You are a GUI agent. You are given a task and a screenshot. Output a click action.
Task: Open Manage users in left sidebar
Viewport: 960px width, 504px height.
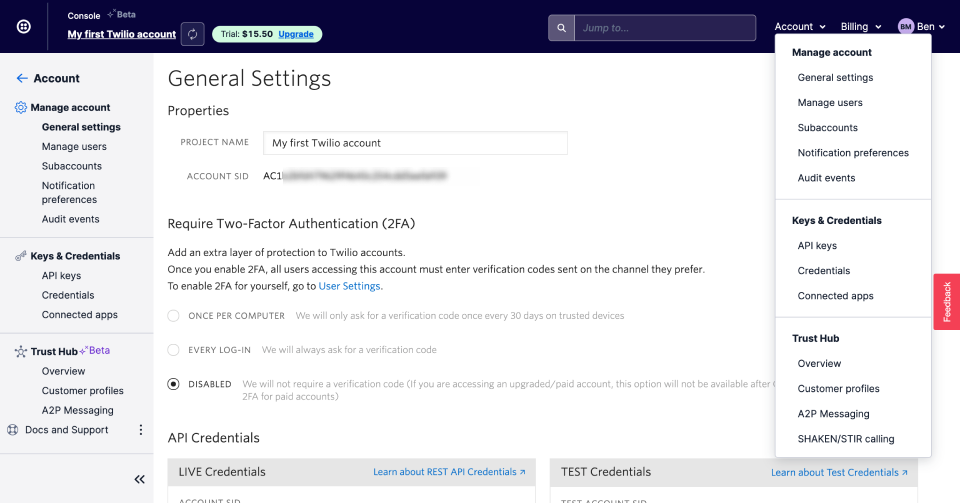(x=74, y=147)
